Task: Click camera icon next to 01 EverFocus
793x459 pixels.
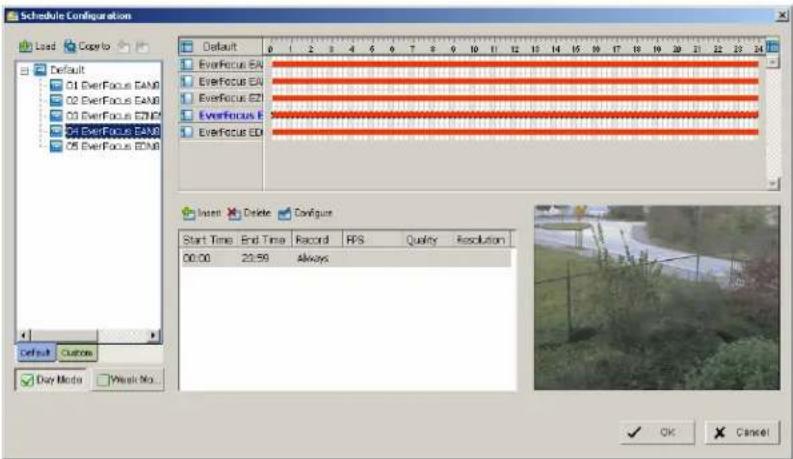Action: click(x=56, y=85)
